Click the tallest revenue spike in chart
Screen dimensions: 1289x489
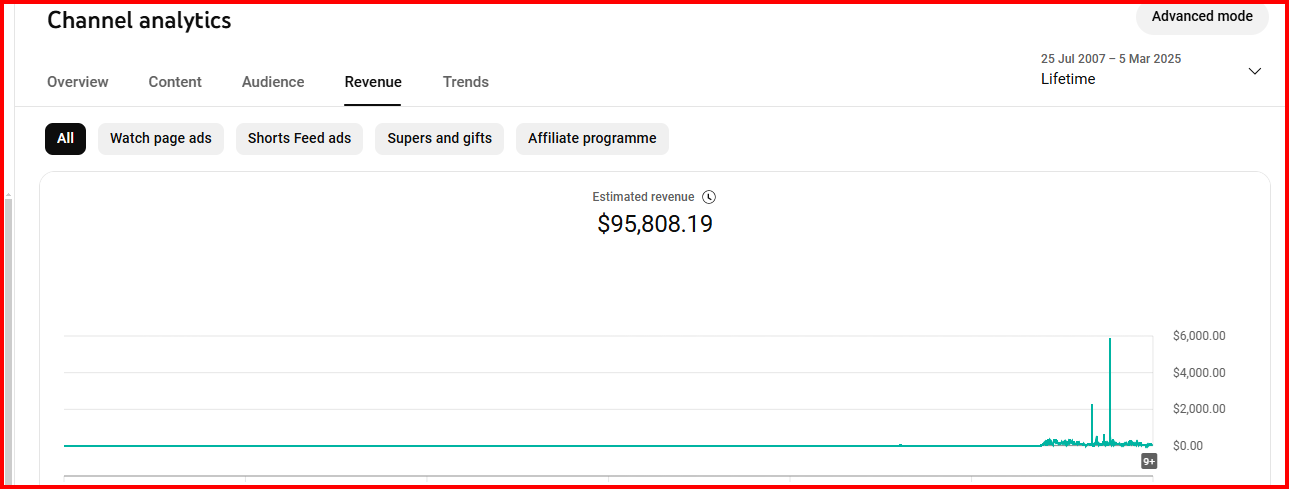click(x=1110, y=390)
